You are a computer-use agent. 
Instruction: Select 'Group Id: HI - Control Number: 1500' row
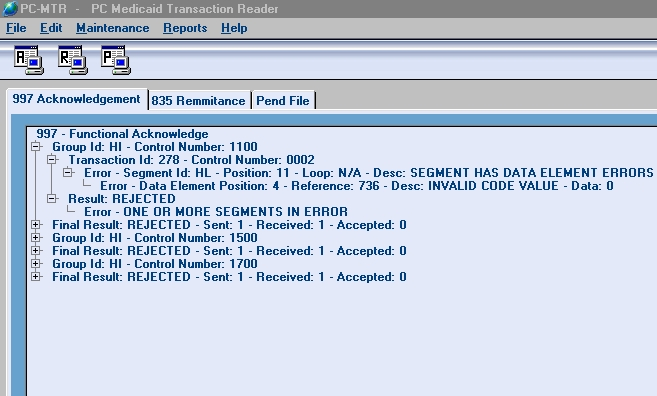coord(155,238)
